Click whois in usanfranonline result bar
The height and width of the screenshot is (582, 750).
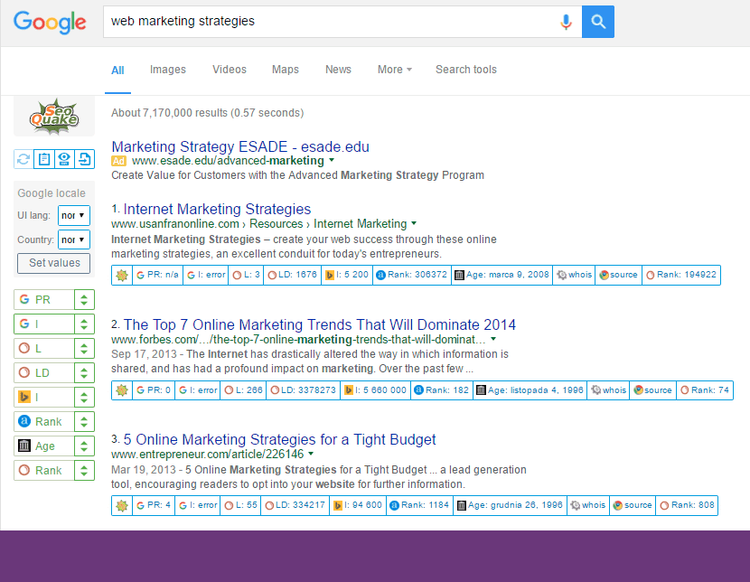click(574, 275)
